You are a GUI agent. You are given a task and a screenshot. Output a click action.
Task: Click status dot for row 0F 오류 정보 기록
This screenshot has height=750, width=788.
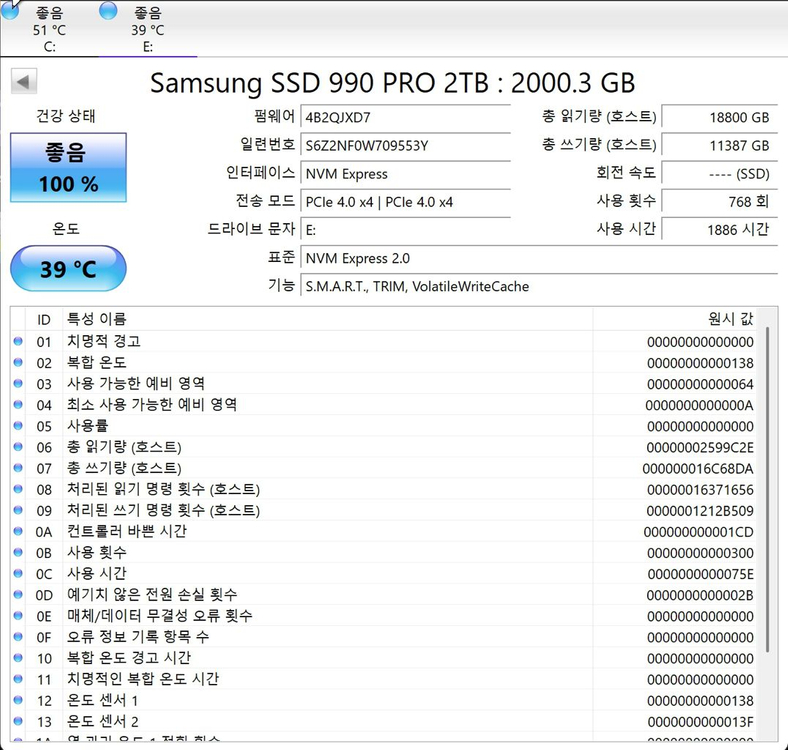[18, 637]
